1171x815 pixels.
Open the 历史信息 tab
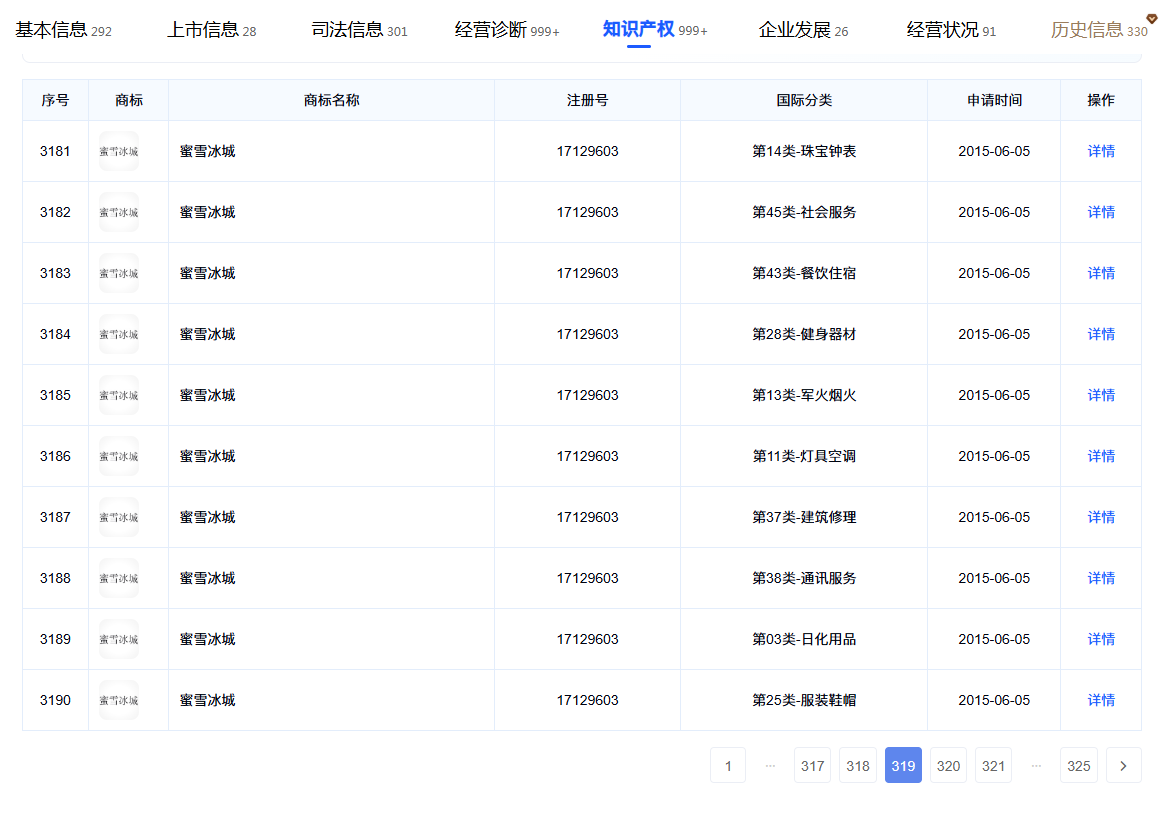[1099, 30]
